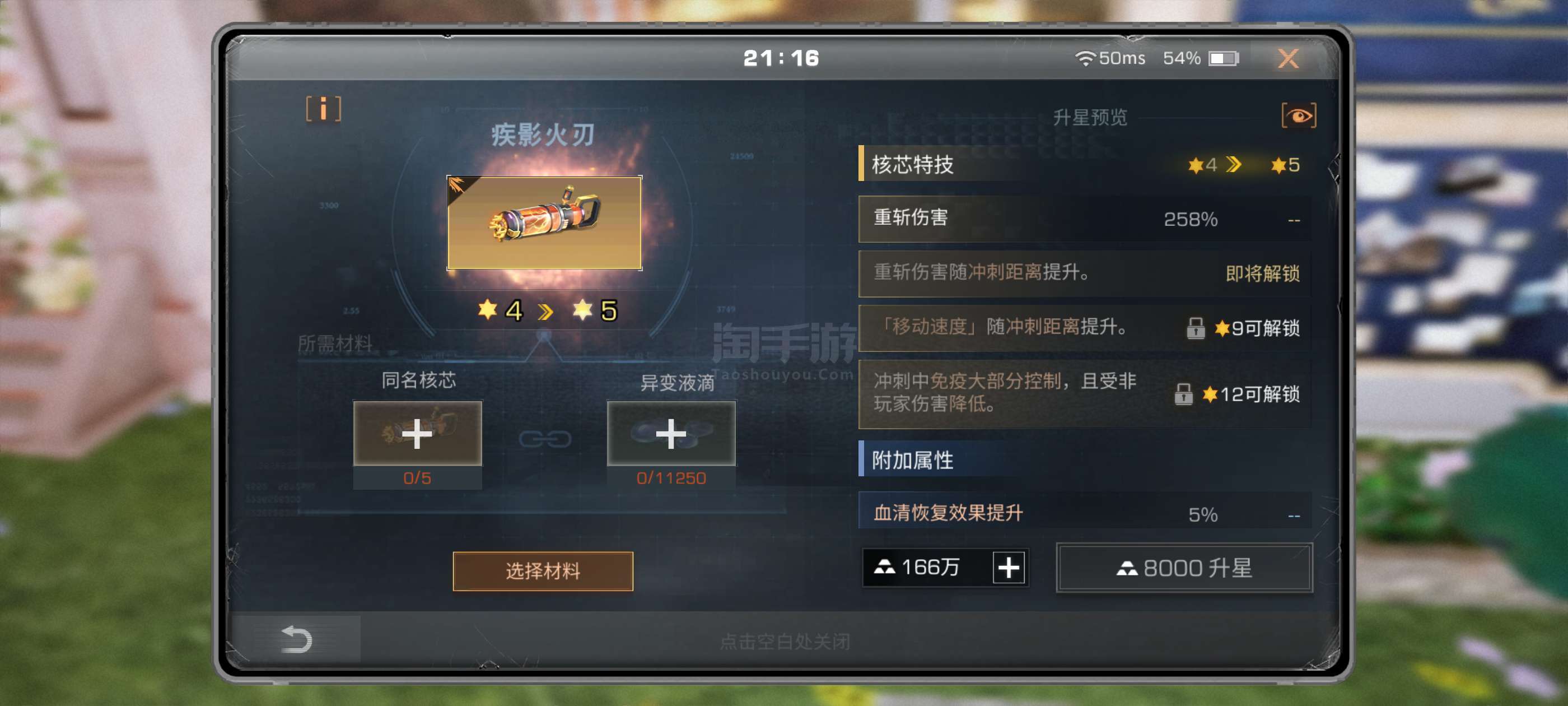Select the 疾影火刃 weapon thumbnail
The image size is (1568, 706).
pos(544,222)
